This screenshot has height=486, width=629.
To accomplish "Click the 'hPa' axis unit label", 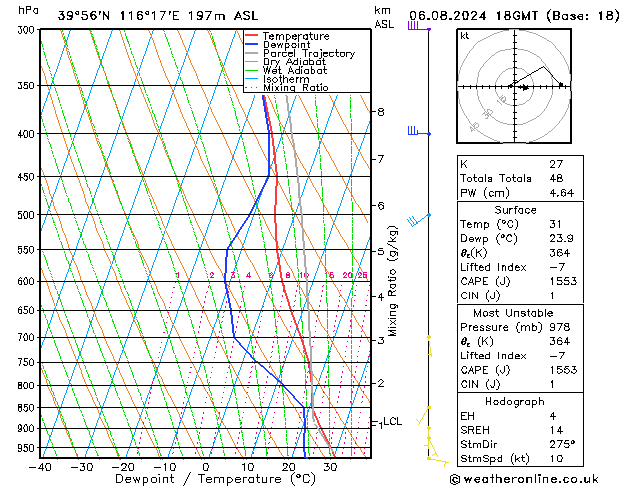I will point(28,10).
